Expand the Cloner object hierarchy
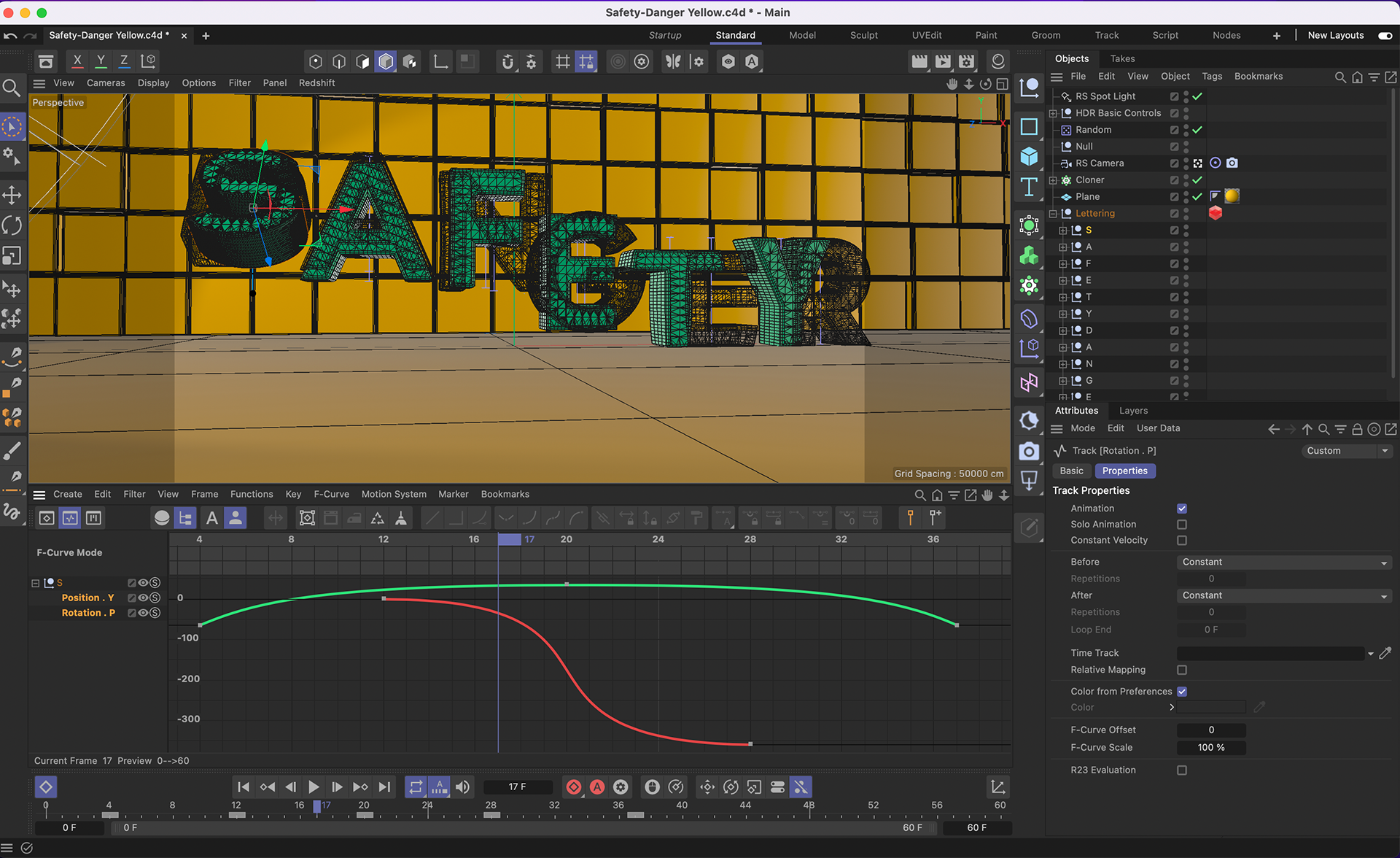Viewport: 1400px width, 858px height. pos(1053,180)
